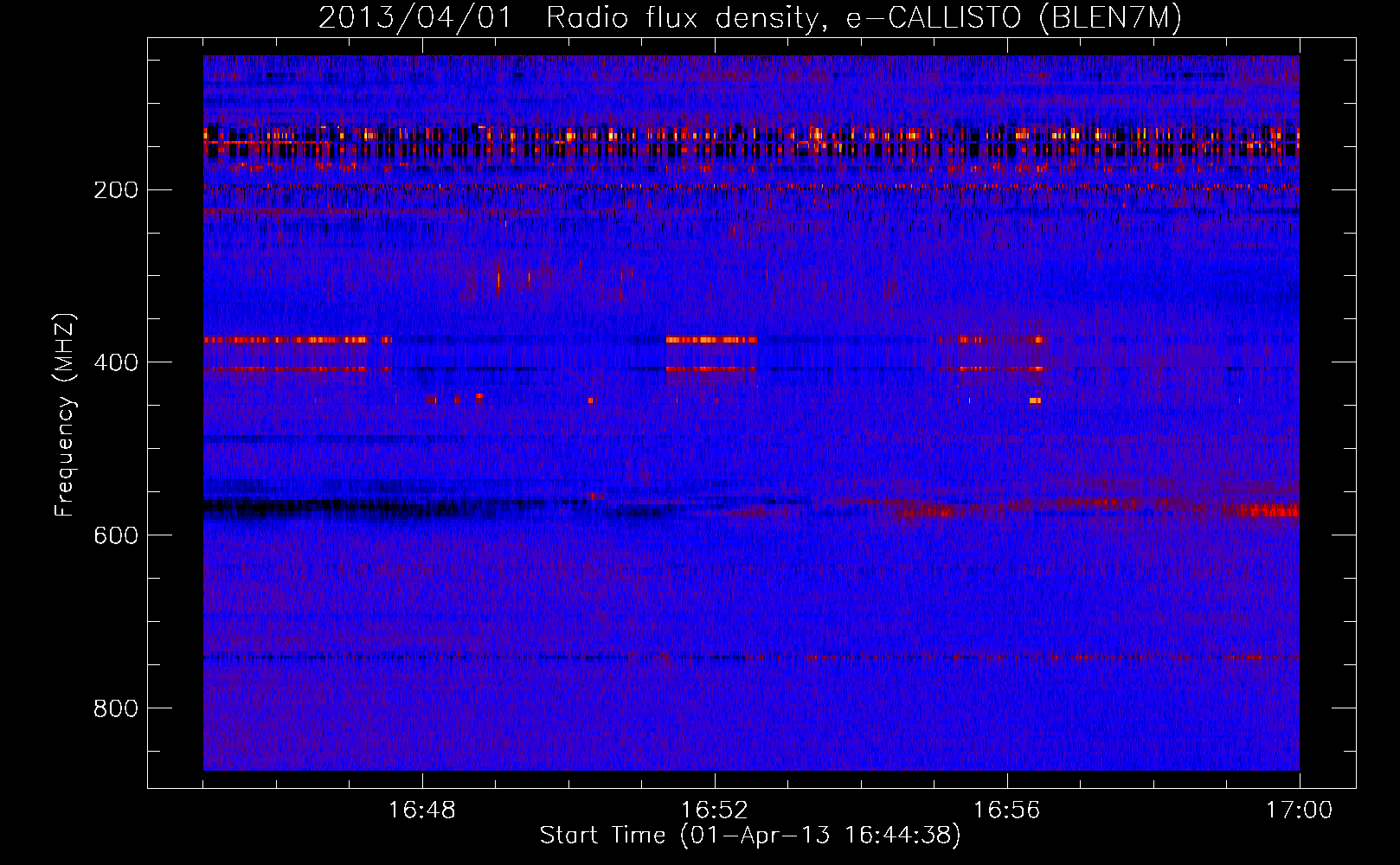Click the 16:52 time tick label

coord(715,810)
